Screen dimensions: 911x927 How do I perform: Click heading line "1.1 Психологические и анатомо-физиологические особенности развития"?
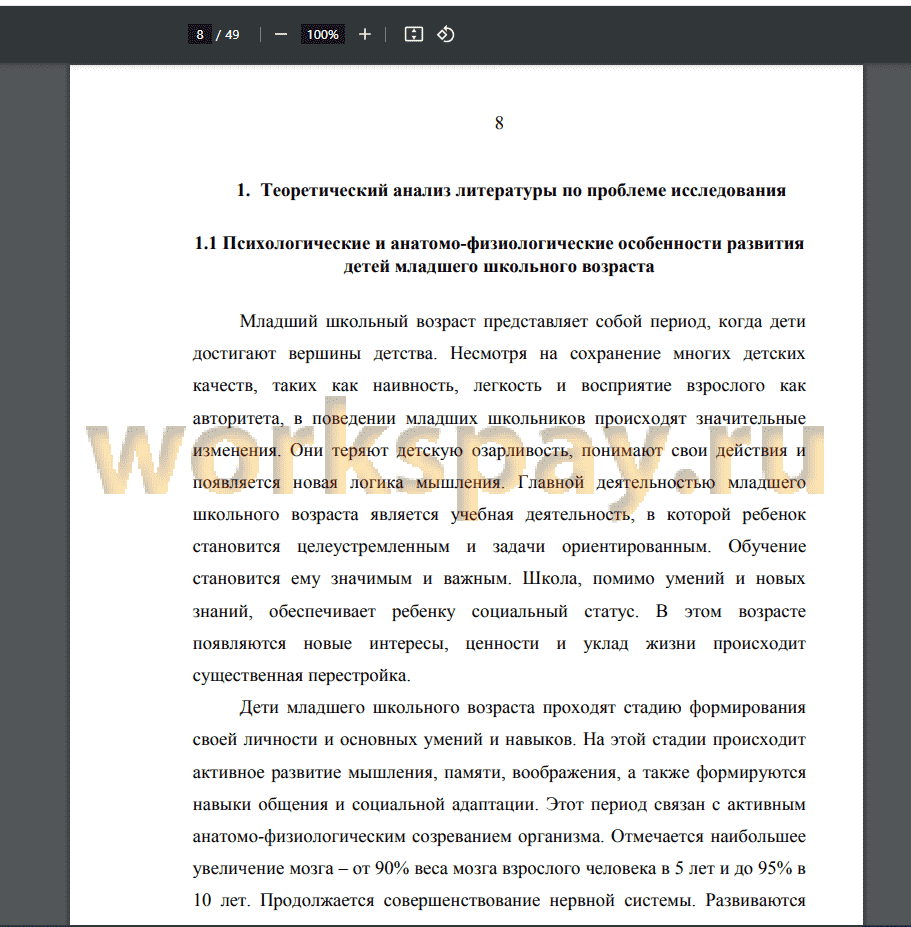499,244
